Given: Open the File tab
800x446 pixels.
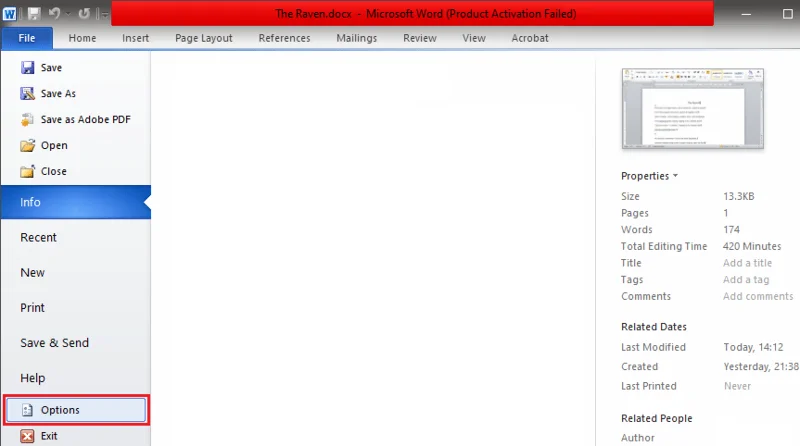Looking at the screenshot, I should (27, 38).
